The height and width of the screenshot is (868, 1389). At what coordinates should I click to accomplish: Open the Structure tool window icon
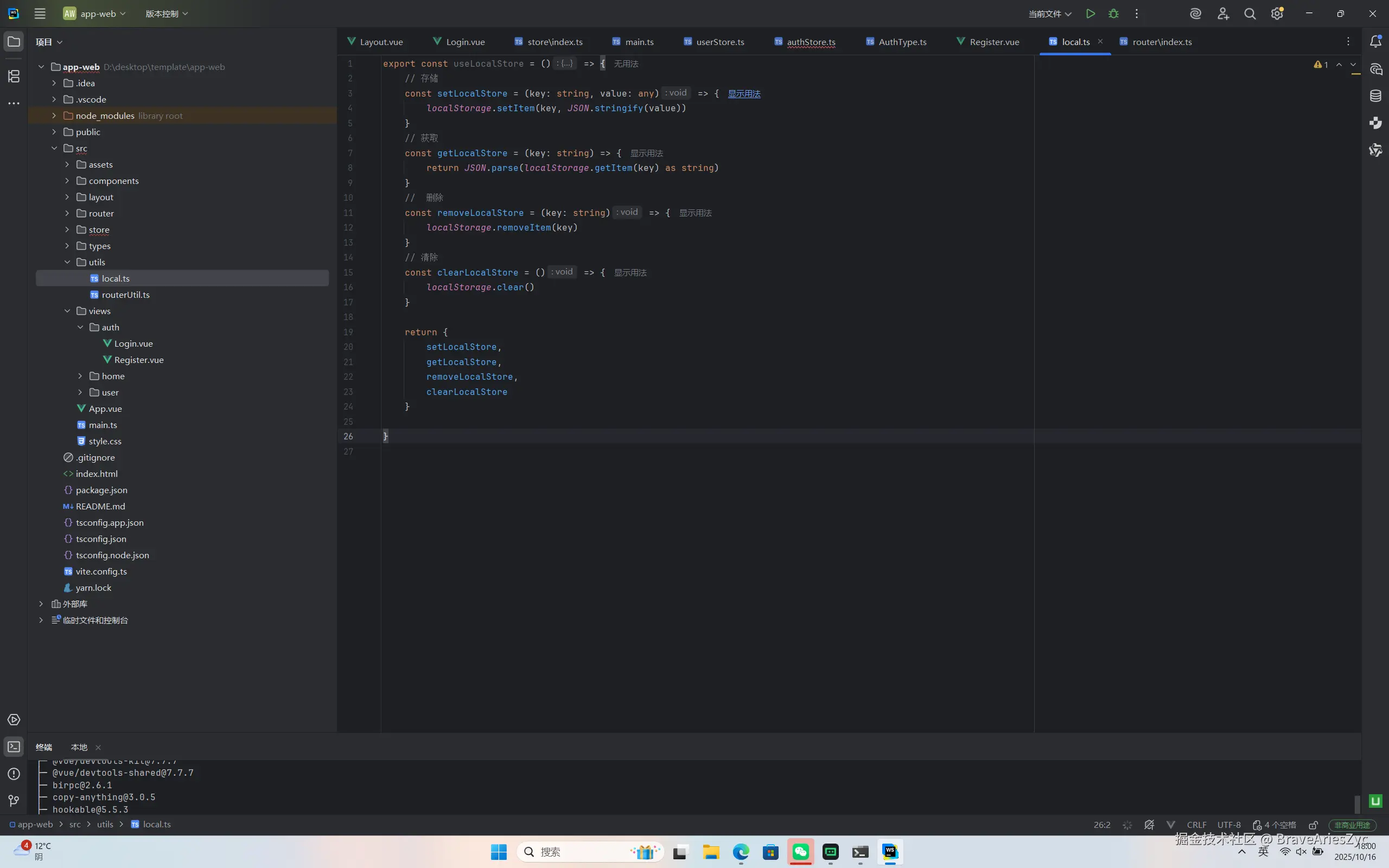click(x=14, y=76)
